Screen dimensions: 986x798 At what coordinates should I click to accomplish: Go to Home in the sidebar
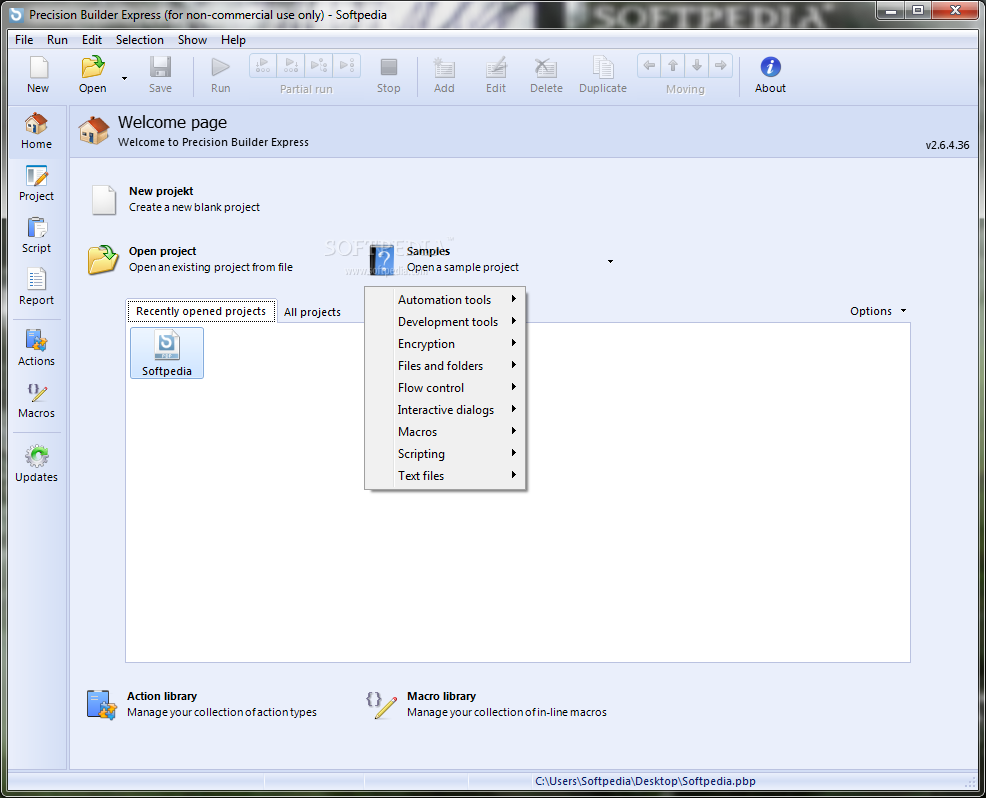tap(36, 131)
